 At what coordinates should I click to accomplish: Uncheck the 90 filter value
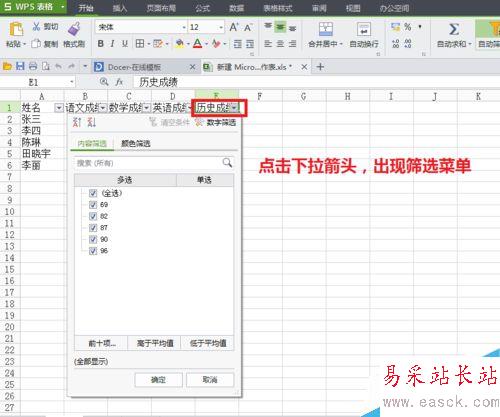[x=93, y=239]
